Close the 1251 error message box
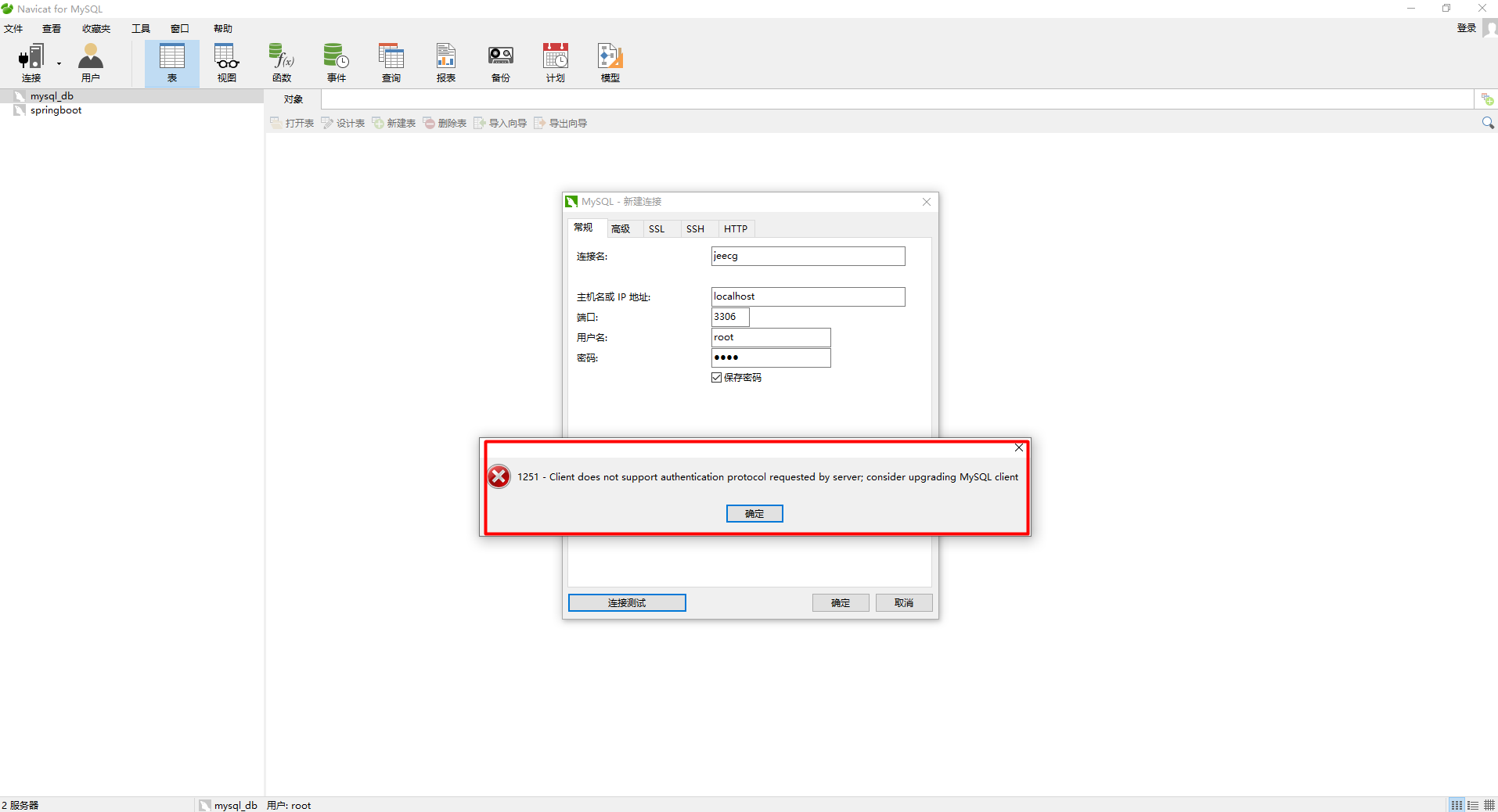This screenshot has height=812, width=1498. (x=1019, y=447)
